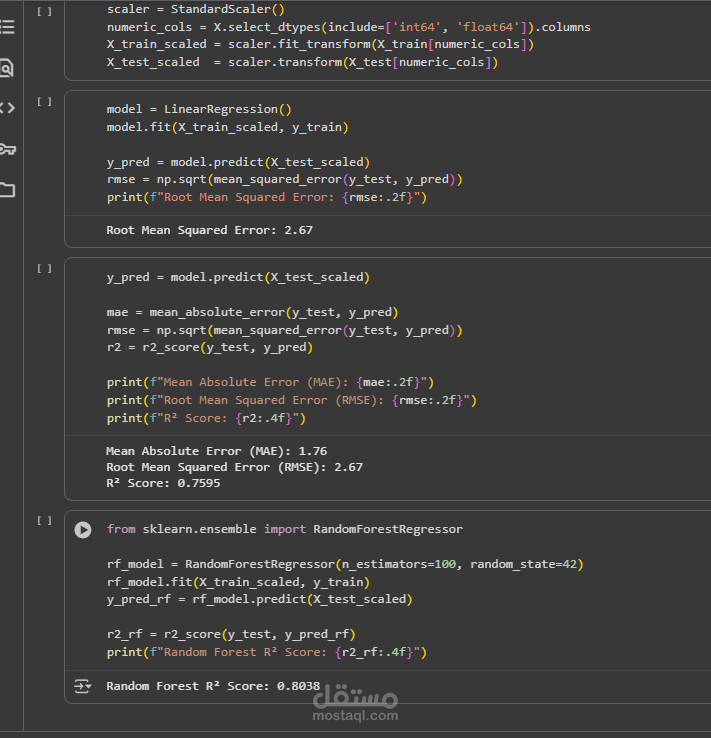The height and width of the screenshot is (738, 711).
Task: Select the RandomForestRegressor cell execution bracket
Action: point(44,521)
